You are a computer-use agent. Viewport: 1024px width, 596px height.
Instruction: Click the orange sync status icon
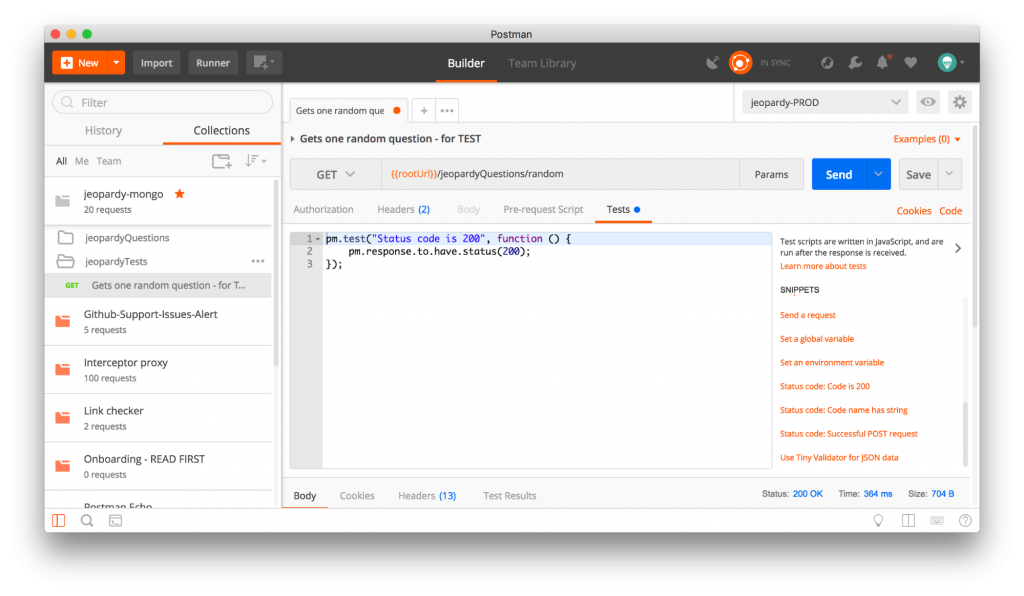click(x=740, y=63)
